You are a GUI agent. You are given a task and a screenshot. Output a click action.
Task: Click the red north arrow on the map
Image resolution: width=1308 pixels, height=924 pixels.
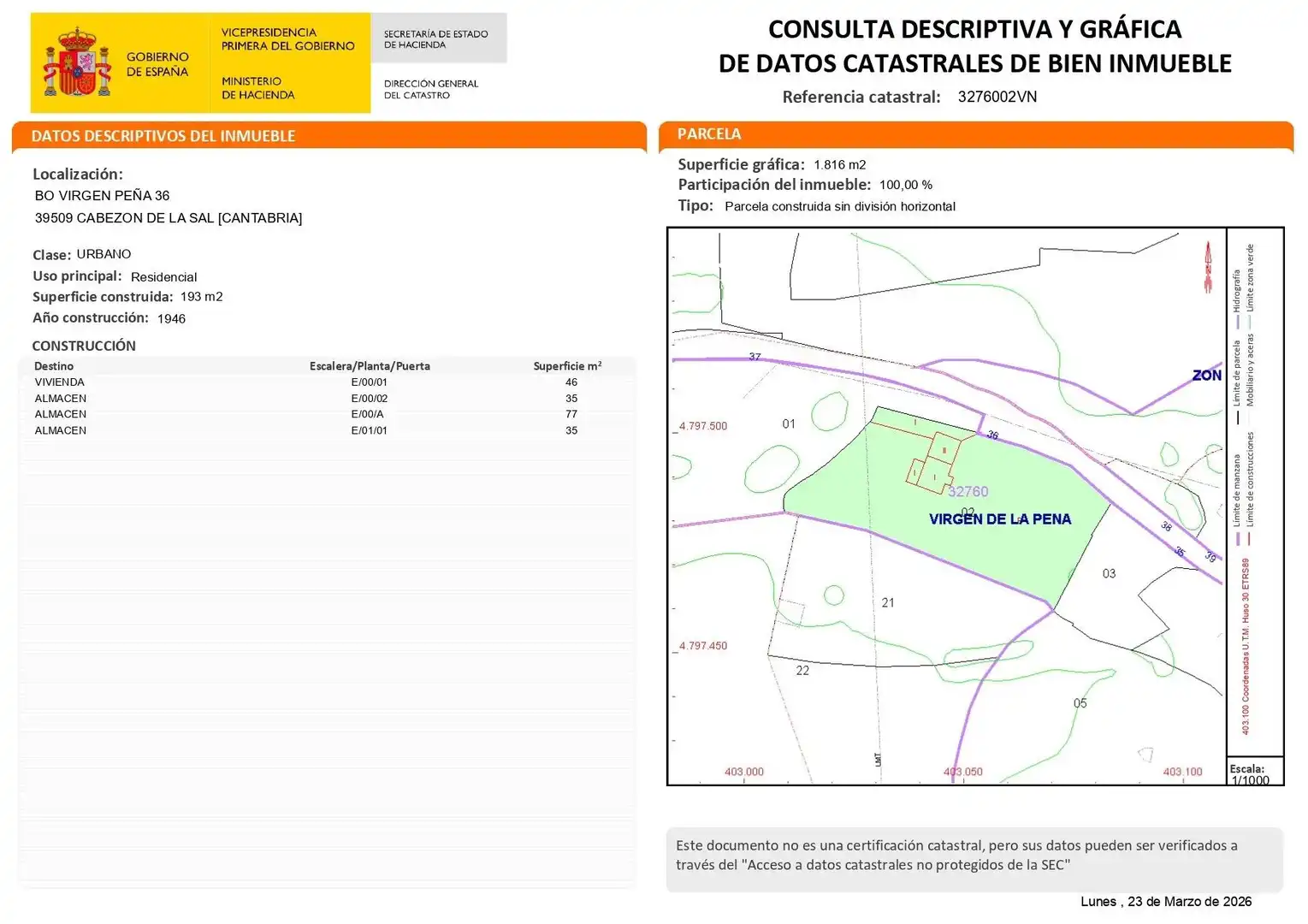[x=1208, y=267]
